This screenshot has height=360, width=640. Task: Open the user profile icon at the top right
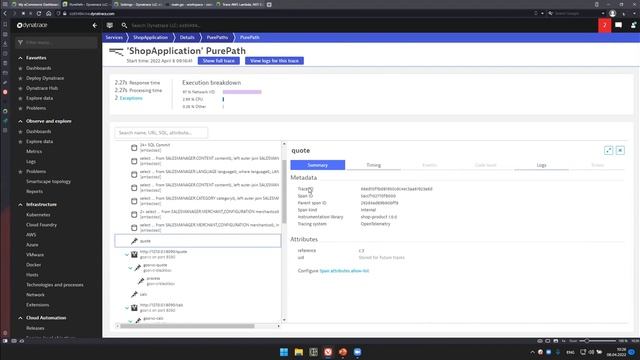(633, 25)
